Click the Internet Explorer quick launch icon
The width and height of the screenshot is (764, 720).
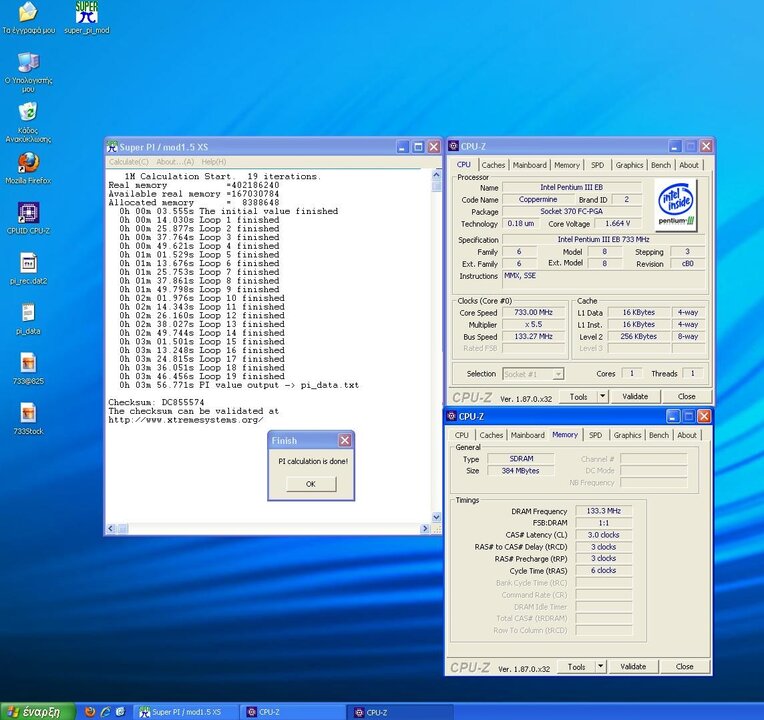coord(105,712)
